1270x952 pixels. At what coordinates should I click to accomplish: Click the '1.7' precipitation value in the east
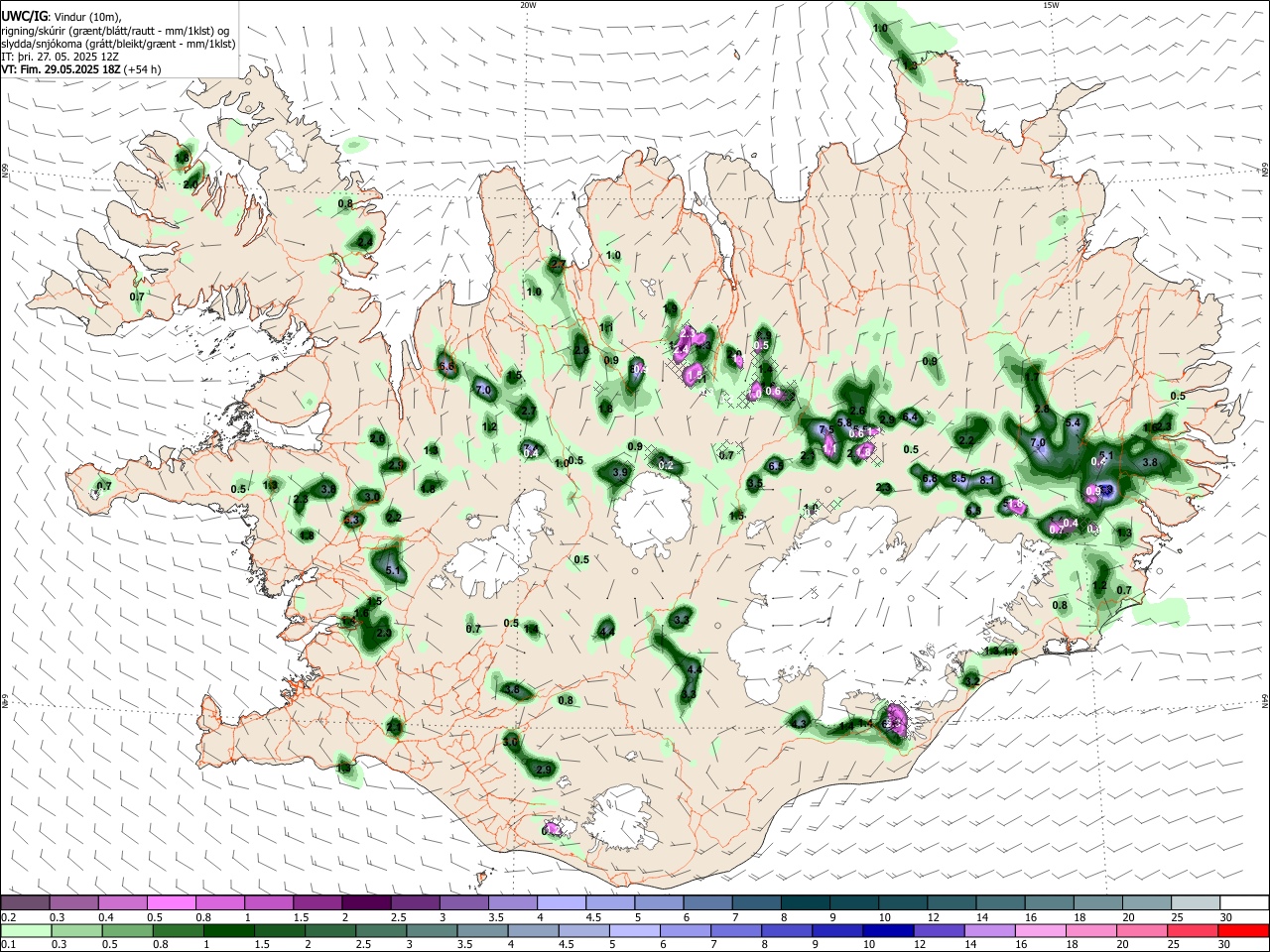coord(1032,377)
